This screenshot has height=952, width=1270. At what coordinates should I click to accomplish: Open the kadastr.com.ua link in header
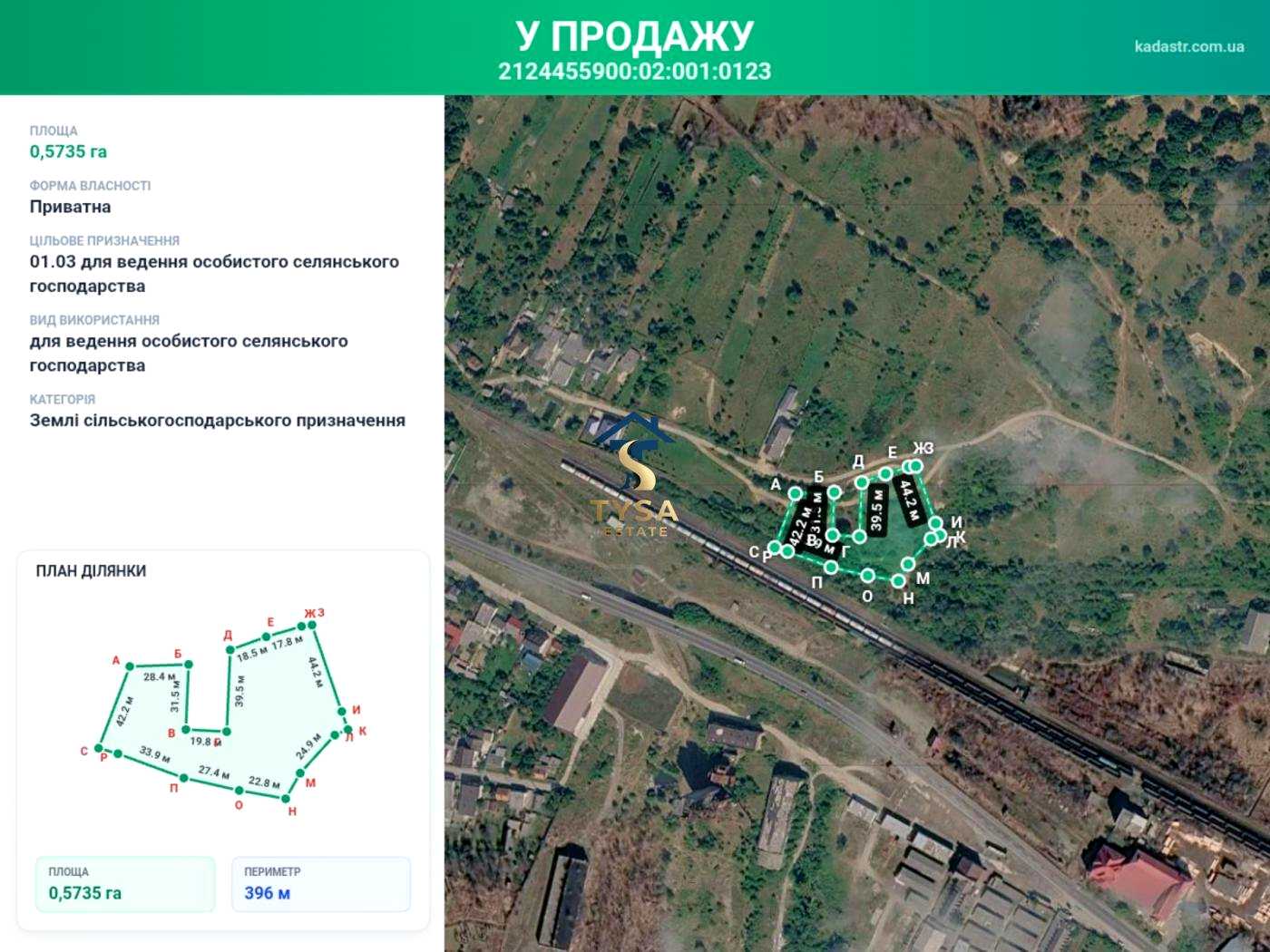tap(1188, 46)
